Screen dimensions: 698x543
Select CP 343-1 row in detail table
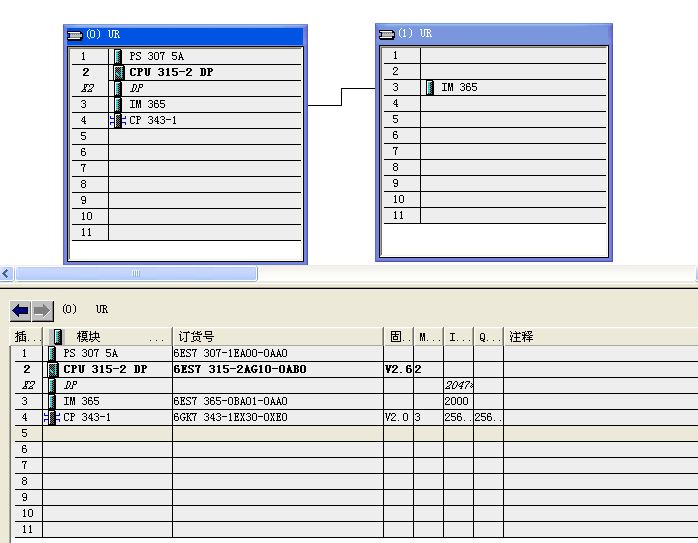pyautogui.click(x=356, y=417)
